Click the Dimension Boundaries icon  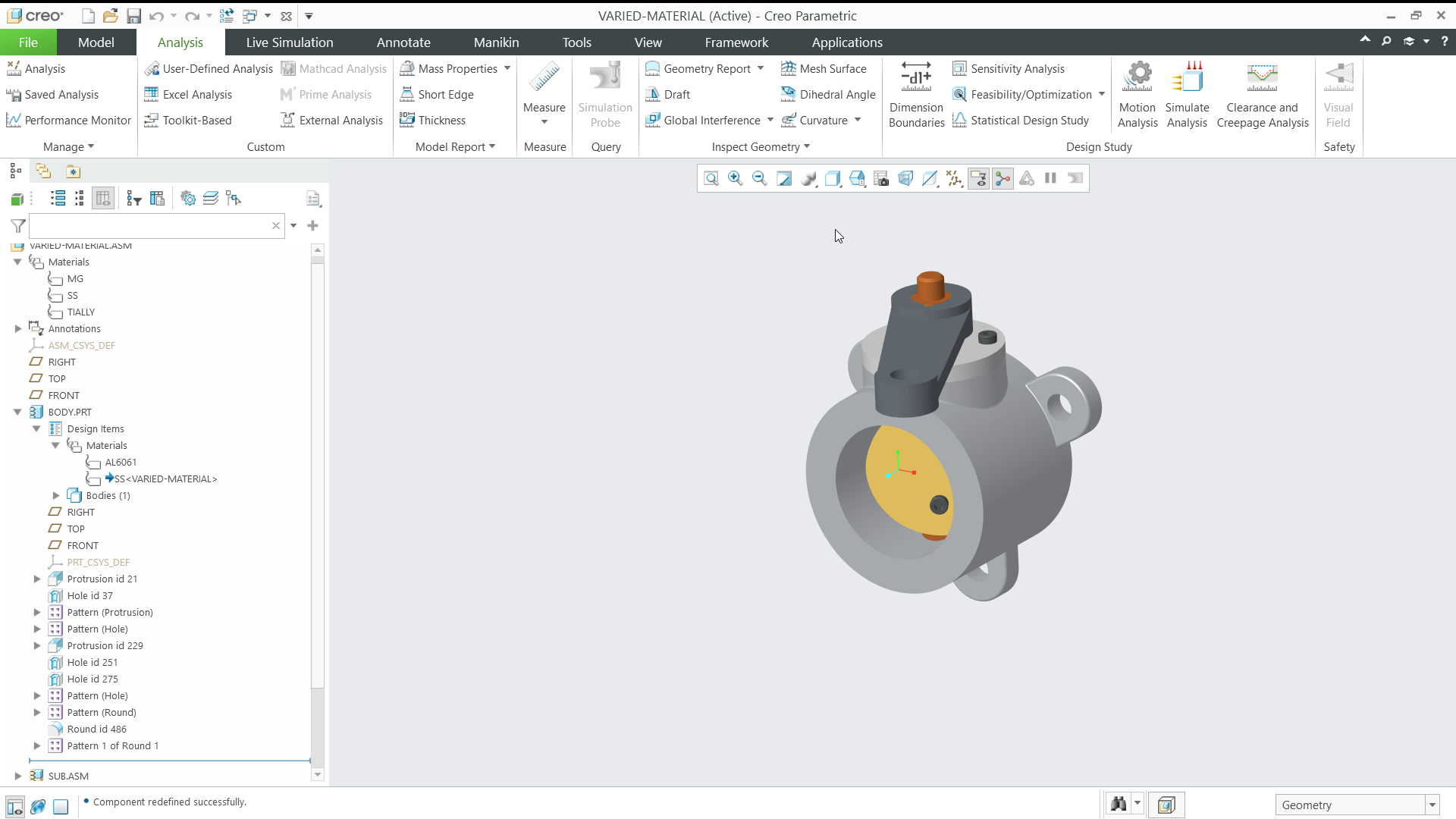916,77
